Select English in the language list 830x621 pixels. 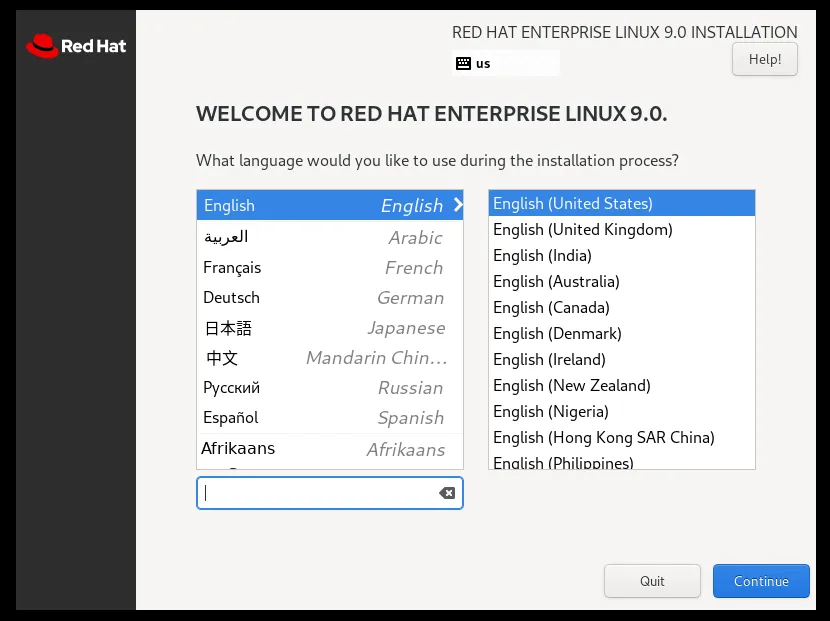330,205
